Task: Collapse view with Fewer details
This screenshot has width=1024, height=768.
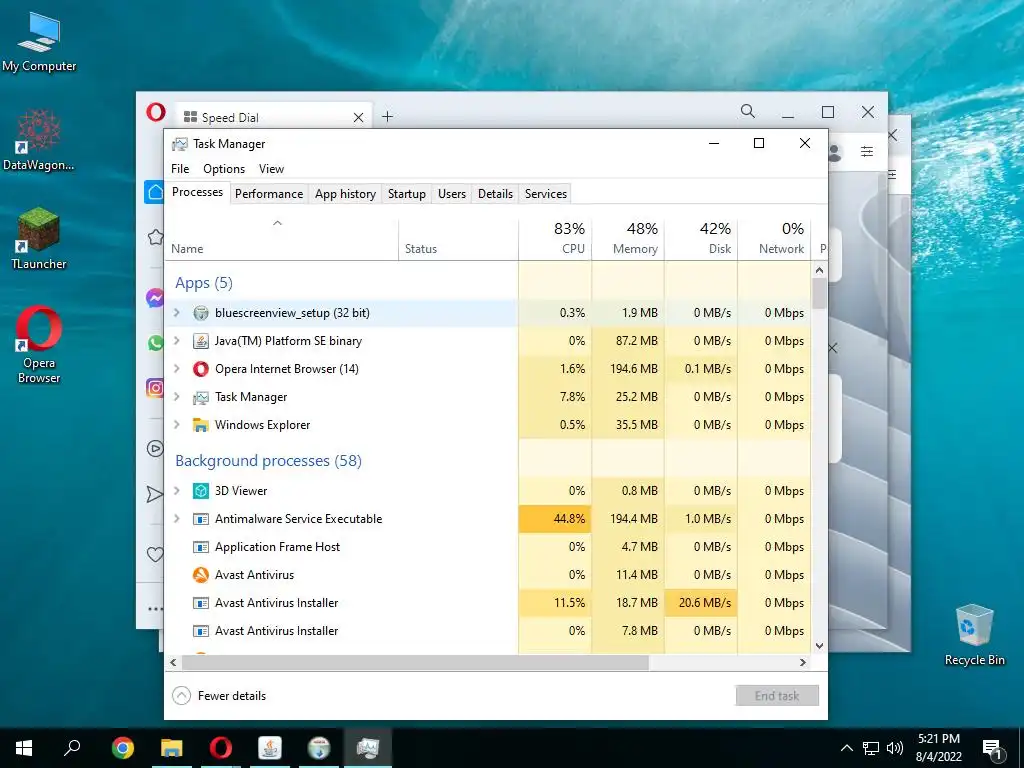Action: [219, 696]
